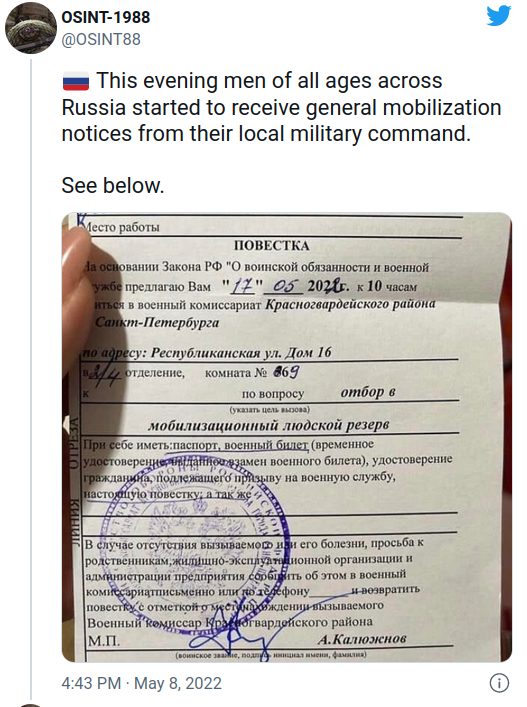Click the ПОВЕСТКА heading in the photo
This screenshot has width=527, height=707.
[x=271, y=246]
